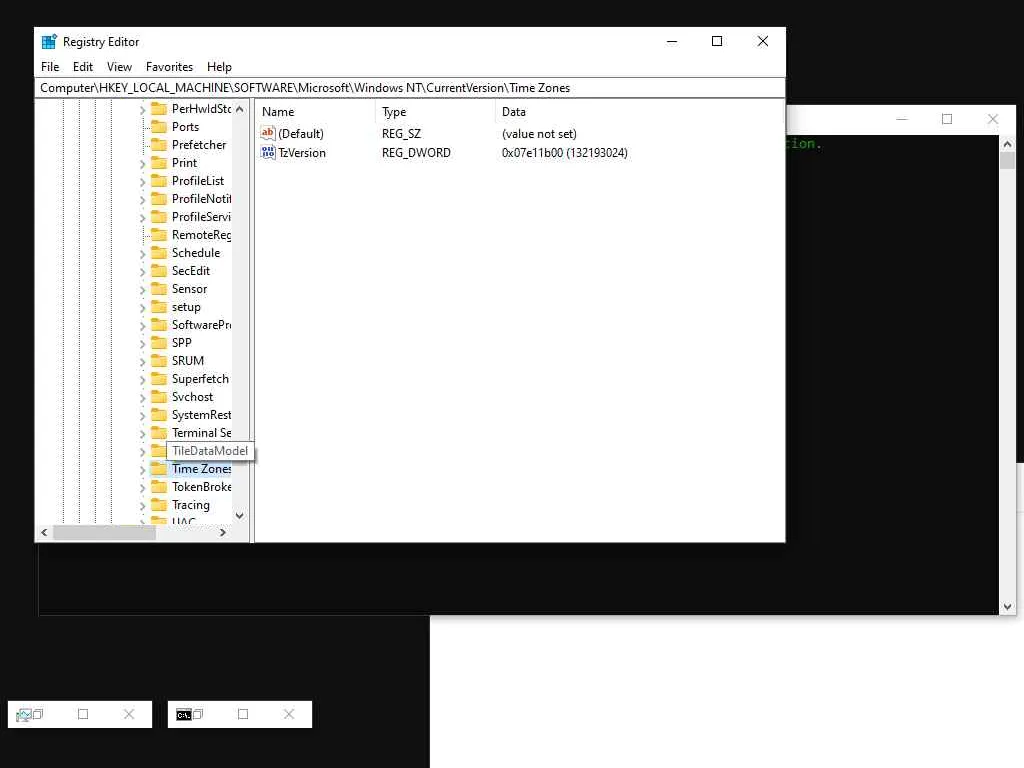
Task: Click the SRUM folder icon
Action: [159, 360]
